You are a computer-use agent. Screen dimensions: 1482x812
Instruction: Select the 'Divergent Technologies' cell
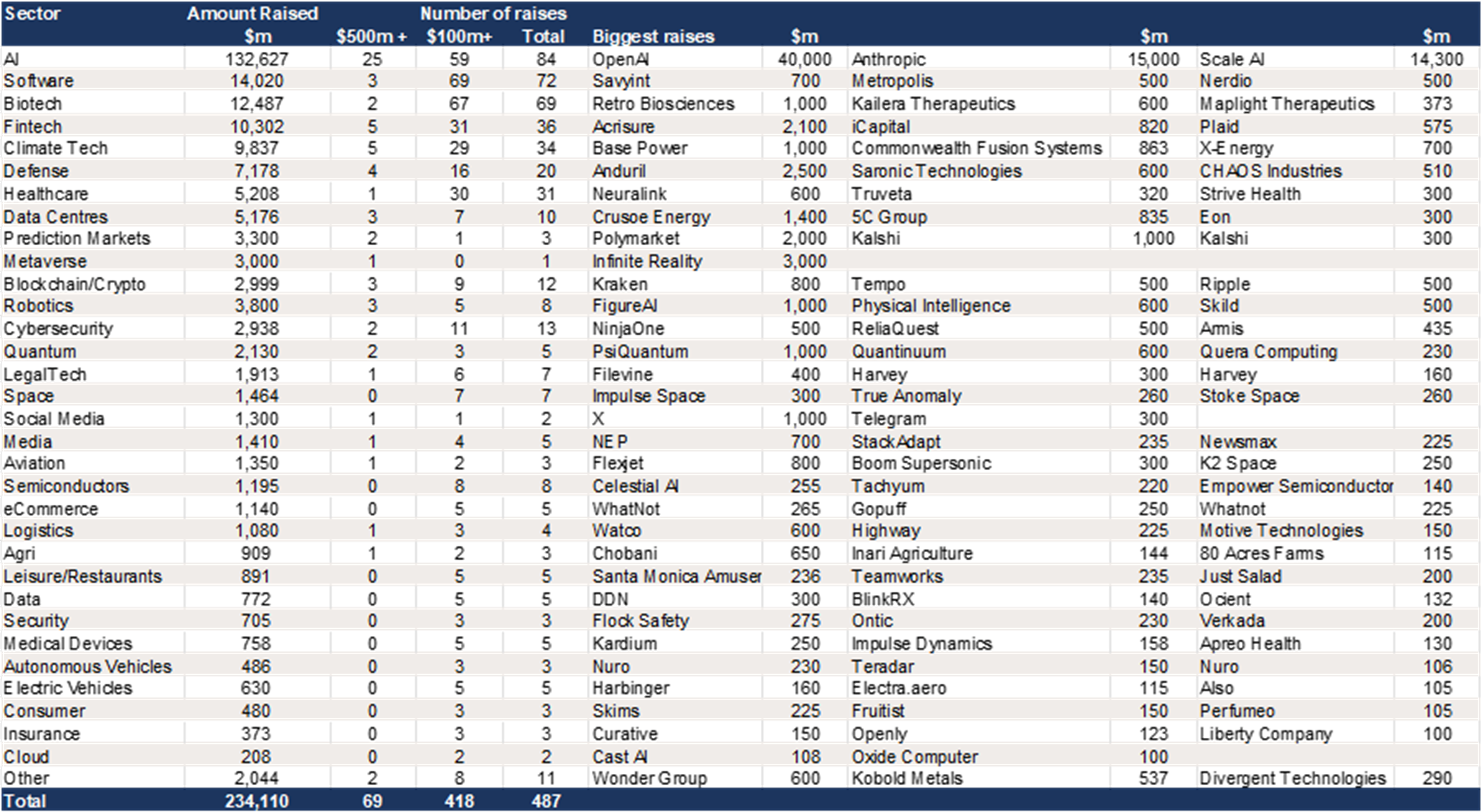(1293, 779)
